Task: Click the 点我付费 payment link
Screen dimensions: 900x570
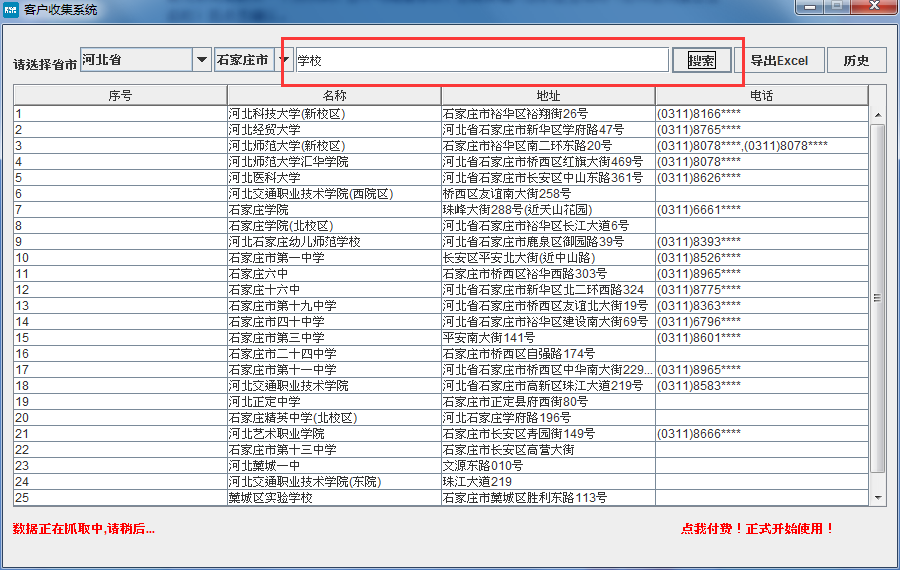Action: coord(757,528)
